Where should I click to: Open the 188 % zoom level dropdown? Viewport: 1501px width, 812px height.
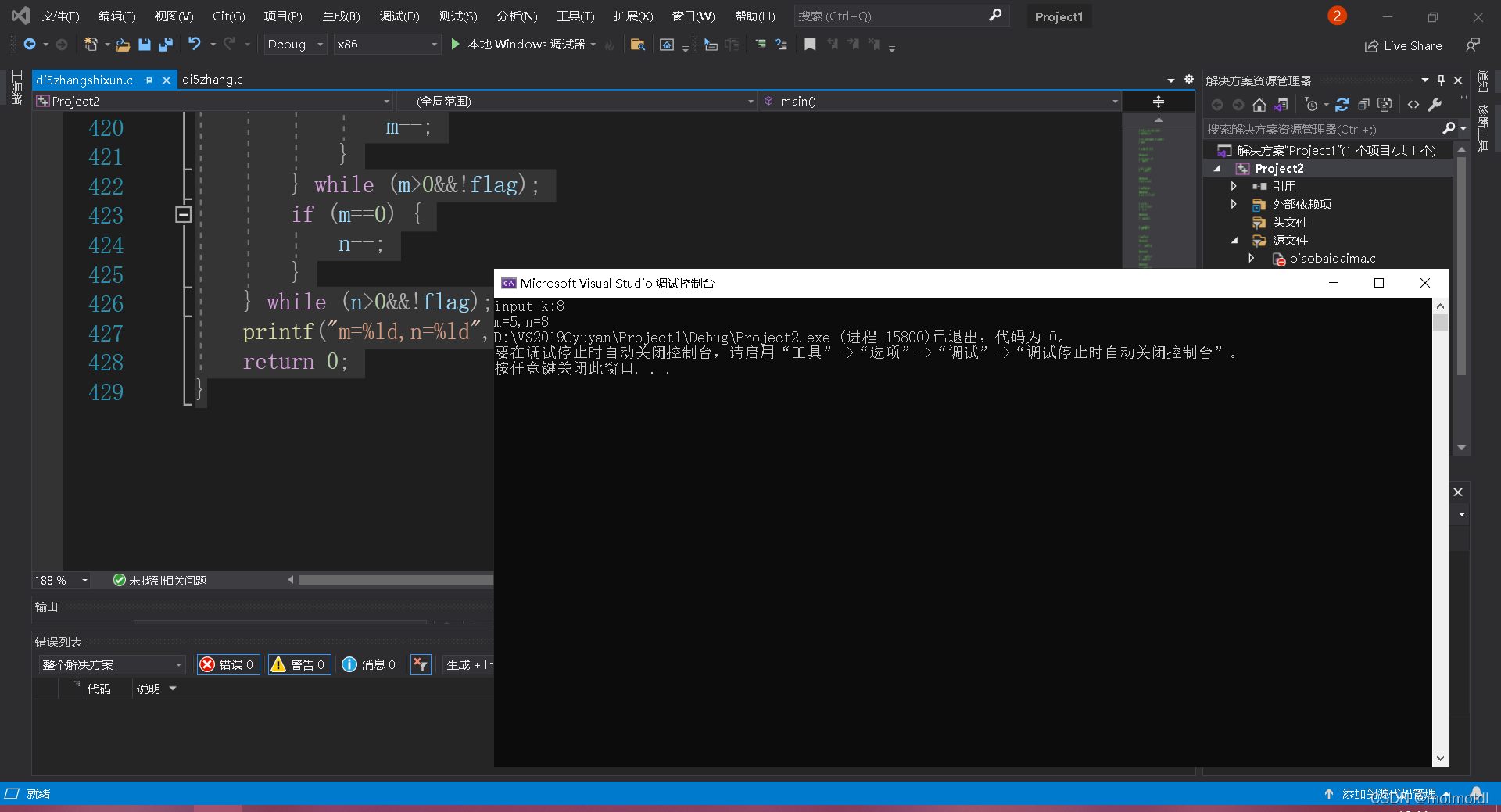tap(62, 581)
